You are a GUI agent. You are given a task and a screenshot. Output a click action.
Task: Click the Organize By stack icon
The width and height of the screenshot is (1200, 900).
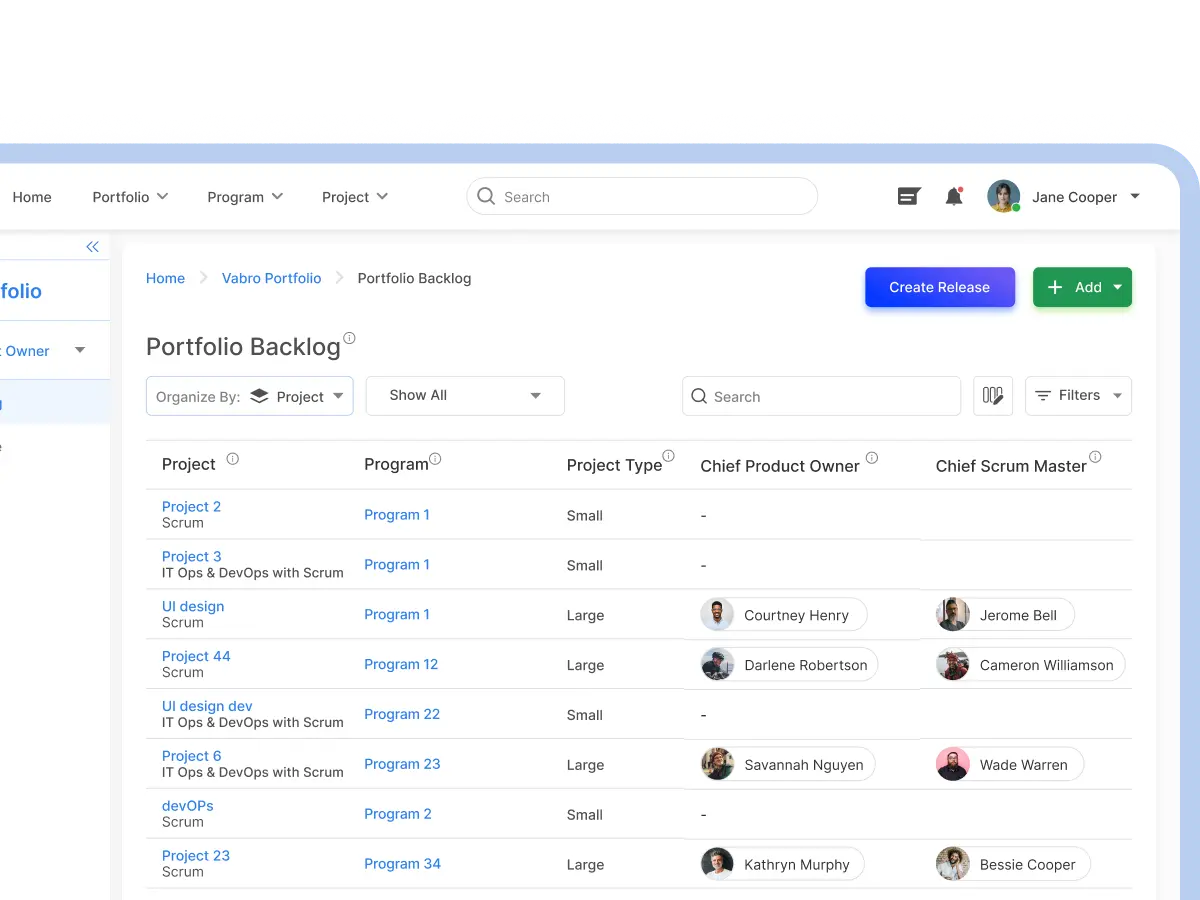[259, 395]
